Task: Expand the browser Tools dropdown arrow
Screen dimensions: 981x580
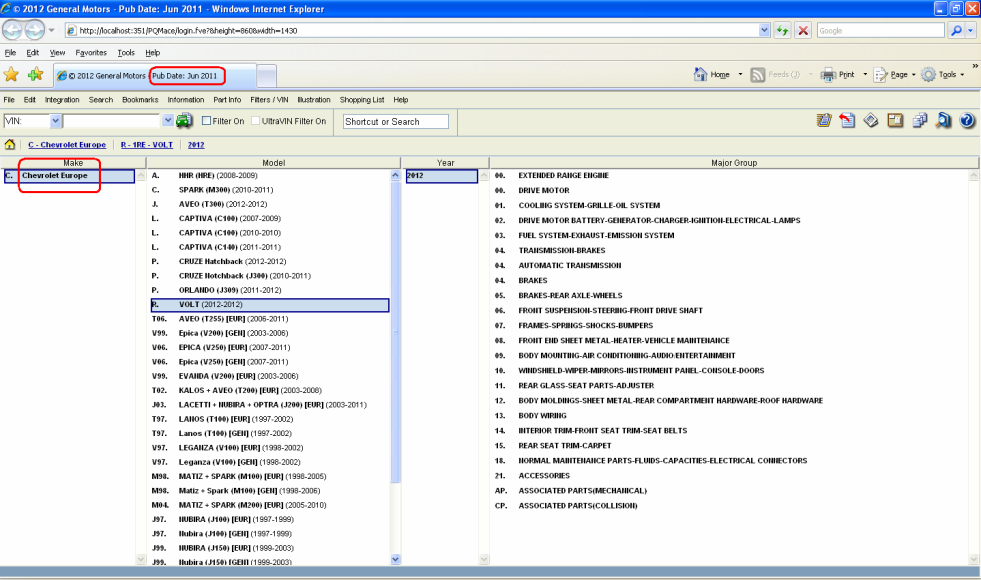Action: [962, 74]
